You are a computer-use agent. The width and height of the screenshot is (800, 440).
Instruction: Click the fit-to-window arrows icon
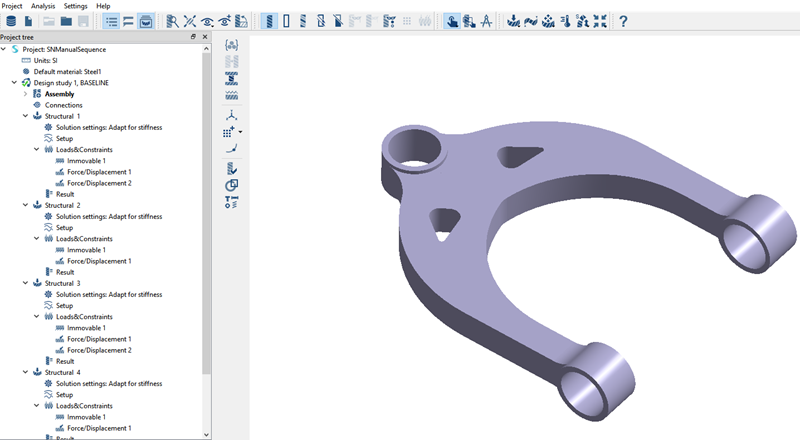pyautogui.click(x=600, y=20)
